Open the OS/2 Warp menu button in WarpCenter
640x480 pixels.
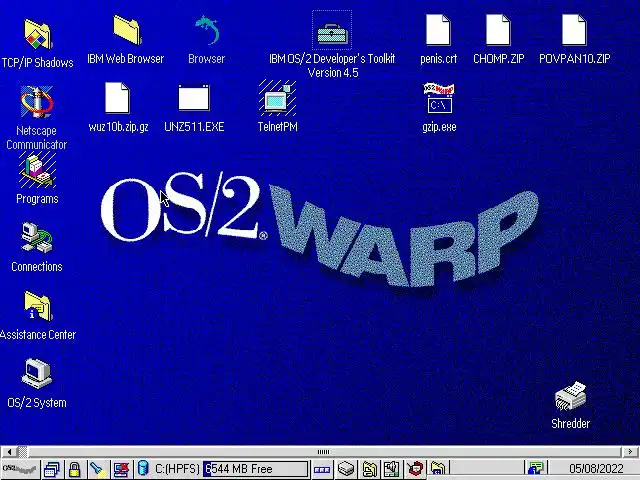point(20,469)
